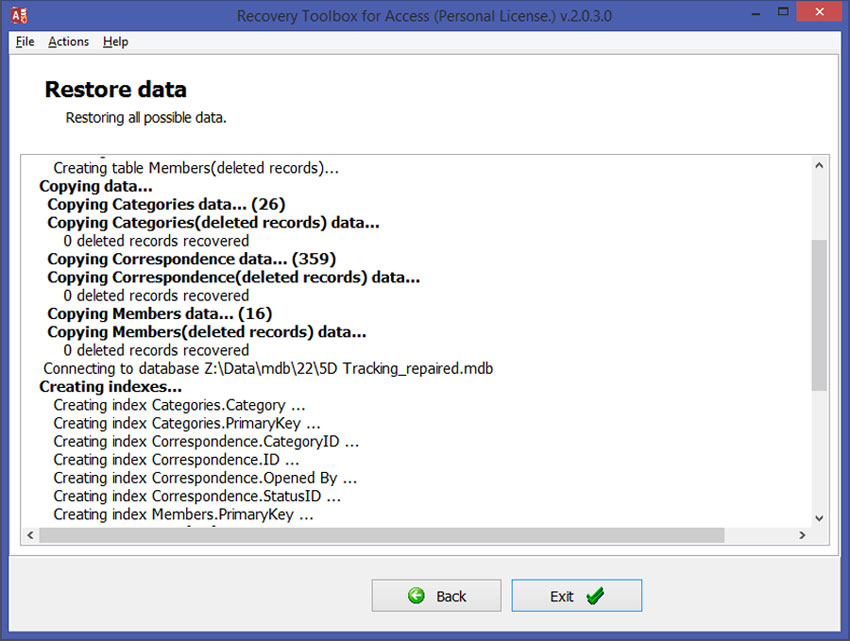The width and height of the screenshot is (850, 641).
Task: Select 'Creating index Correspondence.StatusID' line
Action: (197, 496)
